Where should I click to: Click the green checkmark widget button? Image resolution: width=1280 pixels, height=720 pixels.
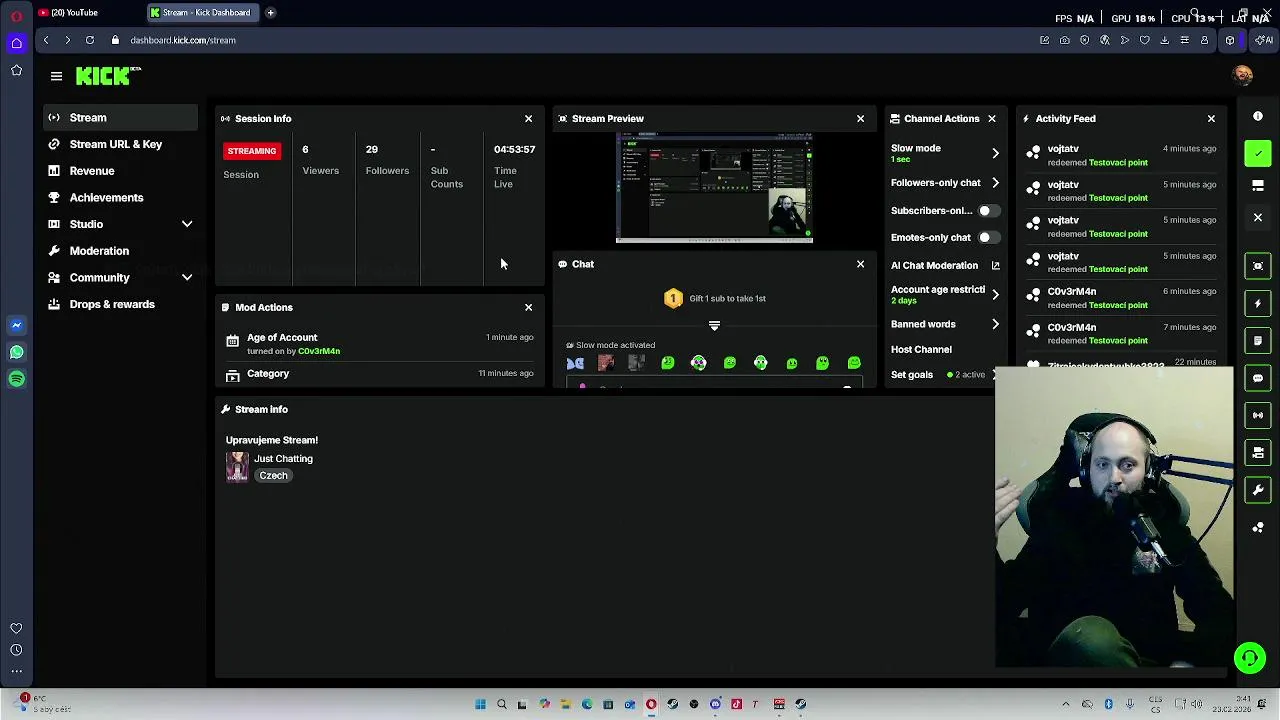click(1258, 154)
